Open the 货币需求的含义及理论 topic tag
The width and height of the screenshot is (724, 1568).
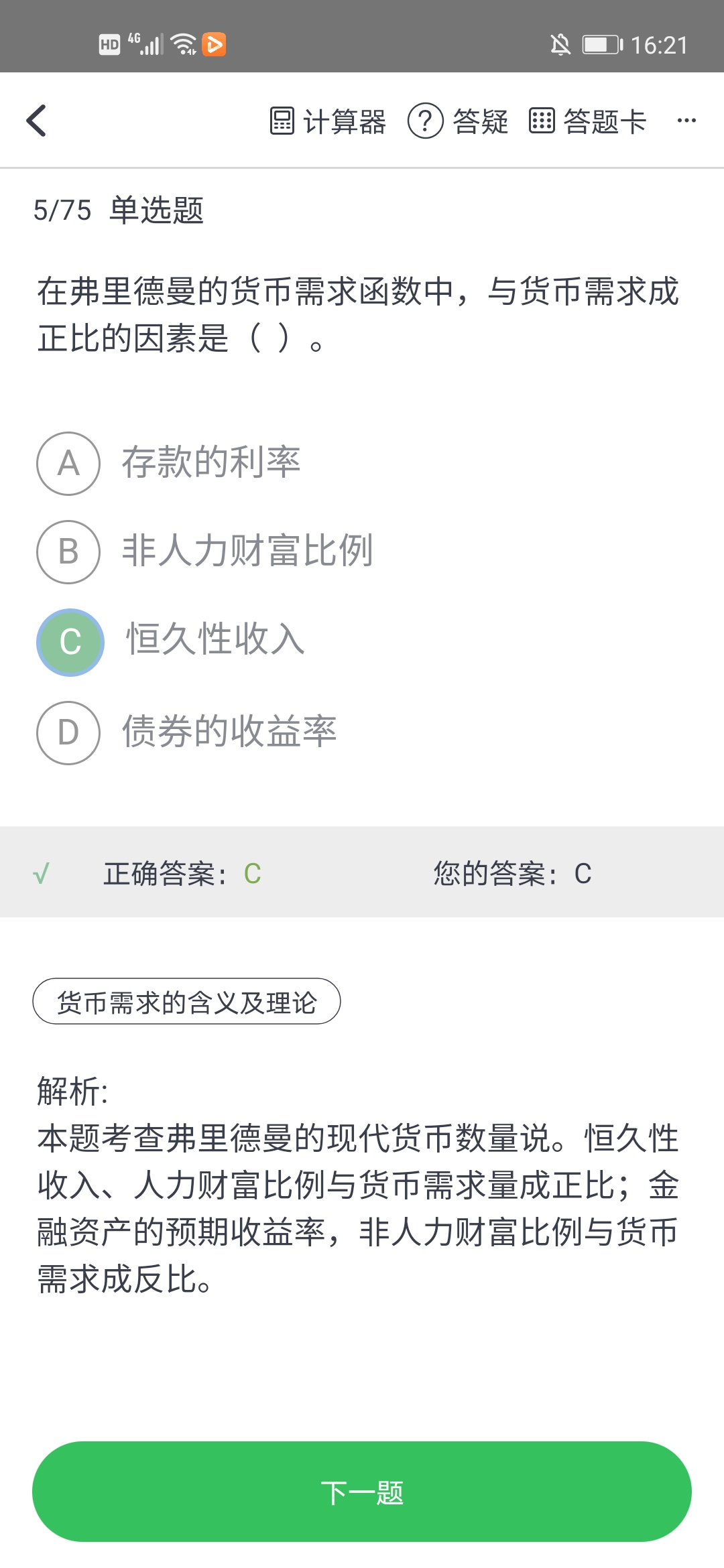click(186, 1002)
